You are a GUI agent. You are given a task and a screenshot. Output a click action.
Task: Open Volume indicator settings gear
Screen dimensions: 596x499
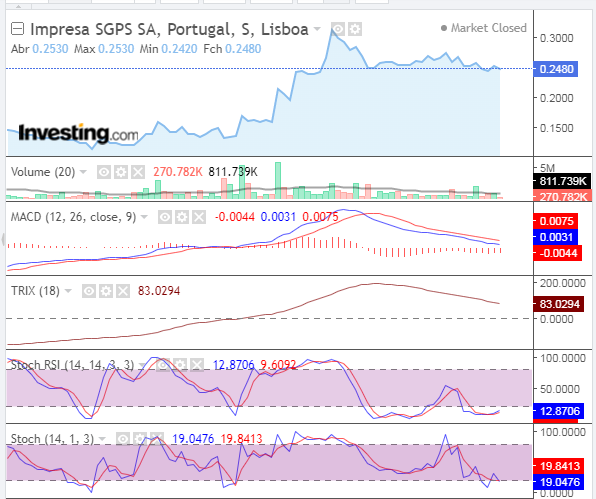pyautogui.click(x=121, y=172)
